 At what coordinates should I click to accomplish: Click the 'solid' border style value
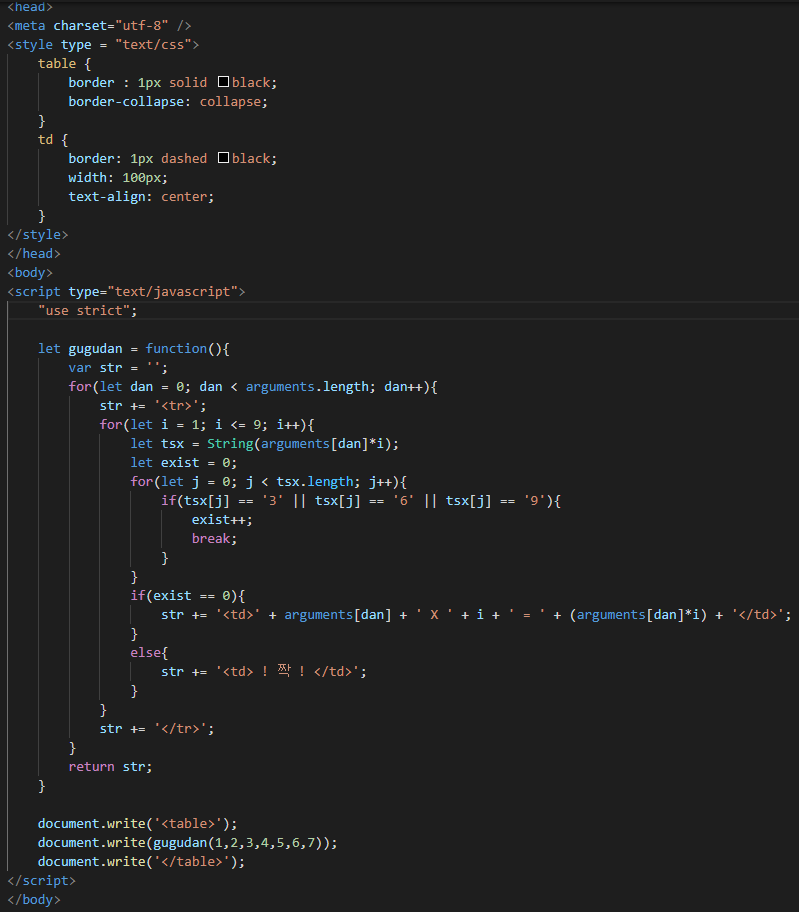(x=188, y=83)
